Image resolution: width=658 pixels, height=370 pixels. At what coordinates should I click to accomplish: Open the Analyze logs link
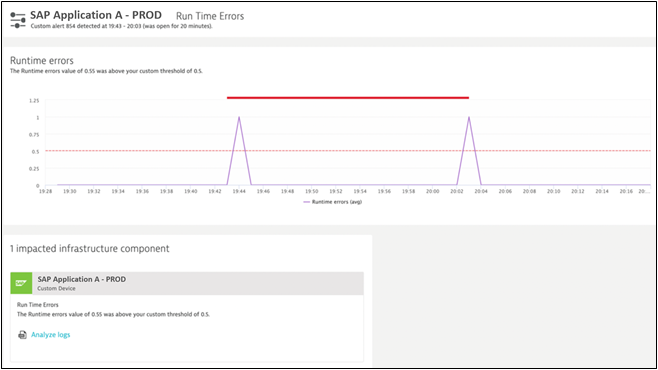tap(50, 335)
